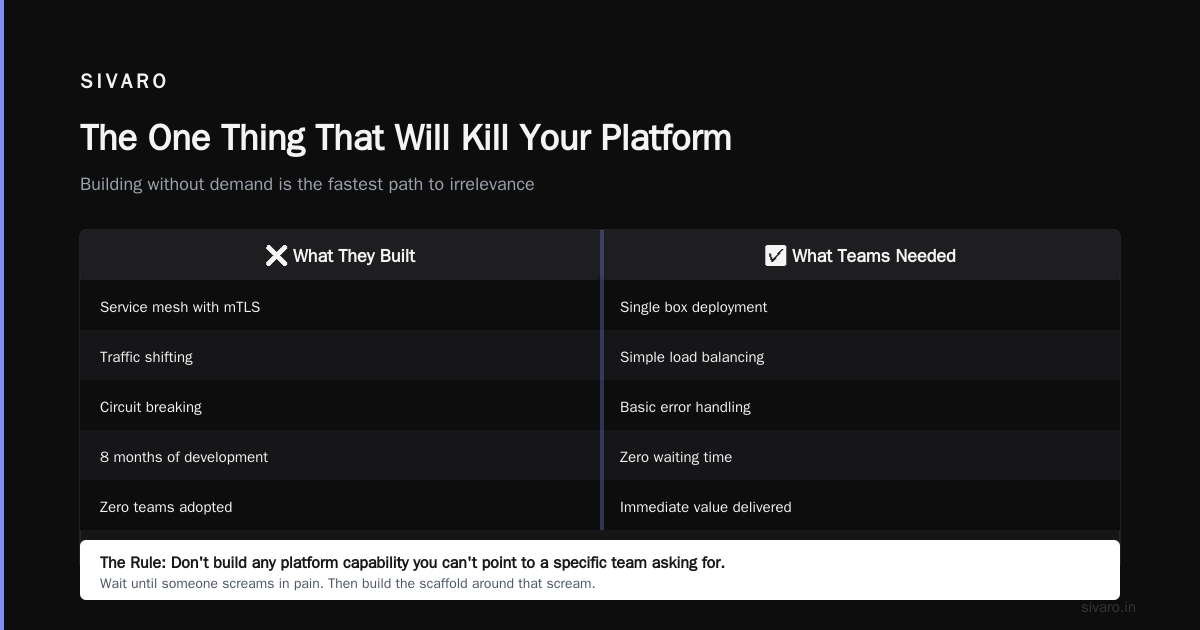Select the 'What Teams Needed' column header
Image resolution: width=1200 pixels, height=630 pixels.
click(x=862, y=255)
